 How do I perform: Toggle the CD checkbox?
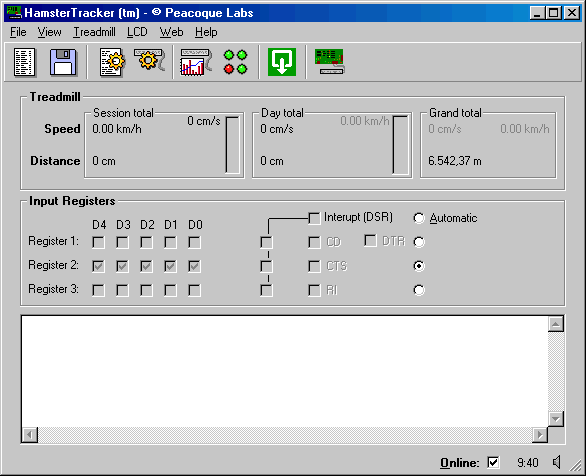[x=314, y=242]
